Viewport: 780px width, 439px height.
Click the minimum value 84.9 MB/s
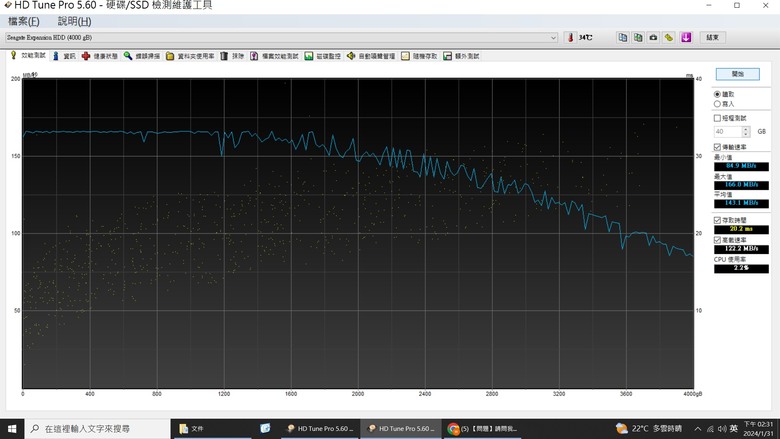(741, 166)
